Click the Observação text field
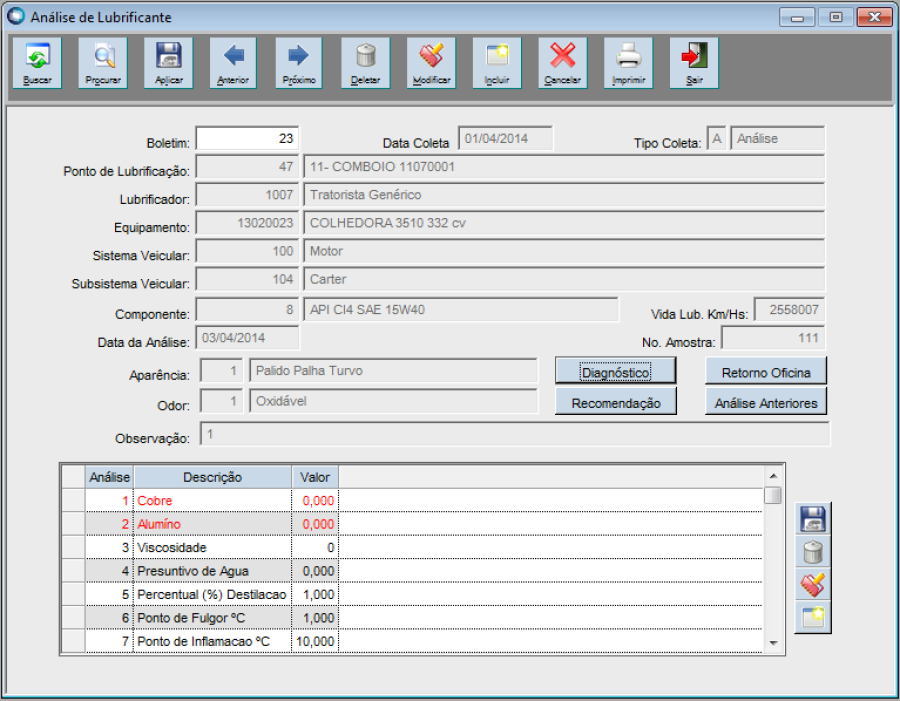The width and height of the screenshot is (900, 701). [515, 433]
